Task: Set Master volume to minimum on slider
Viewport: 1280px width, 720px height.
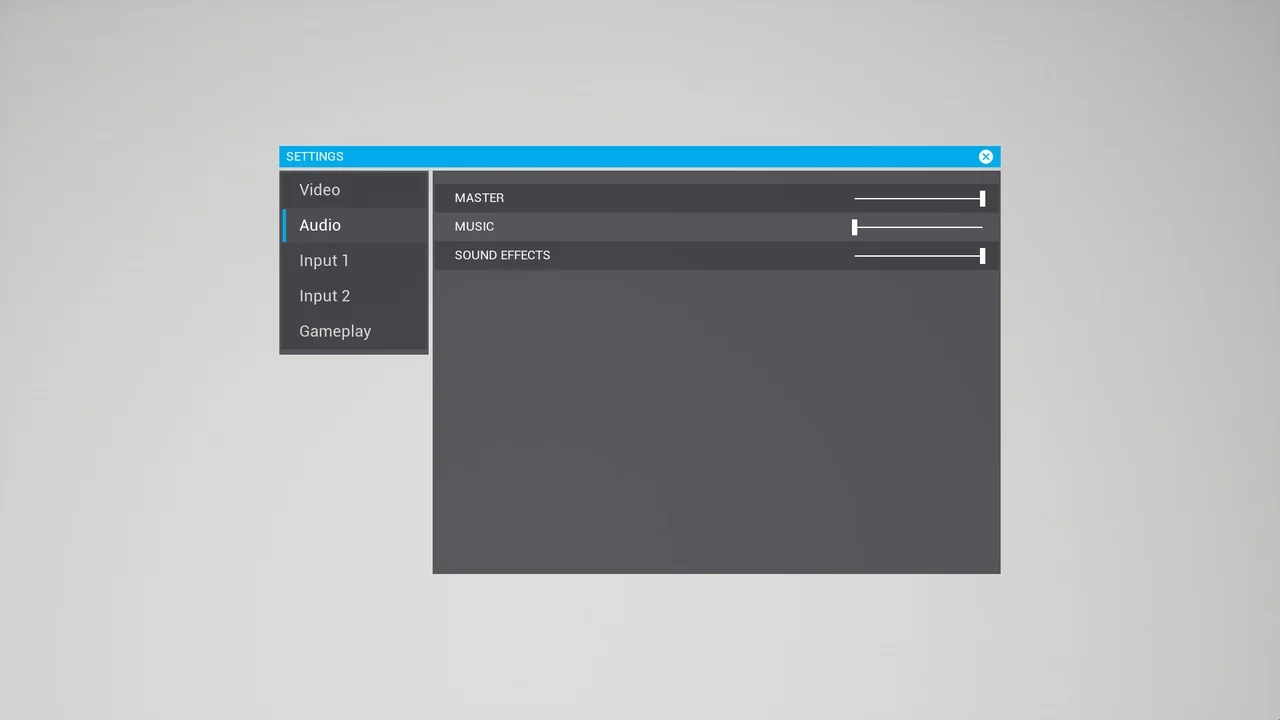Action: tap(855, 198)
